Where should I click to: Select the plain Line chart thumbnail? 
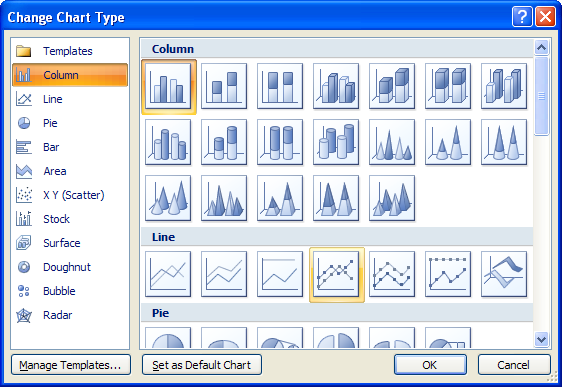click(x=168, y=274)
